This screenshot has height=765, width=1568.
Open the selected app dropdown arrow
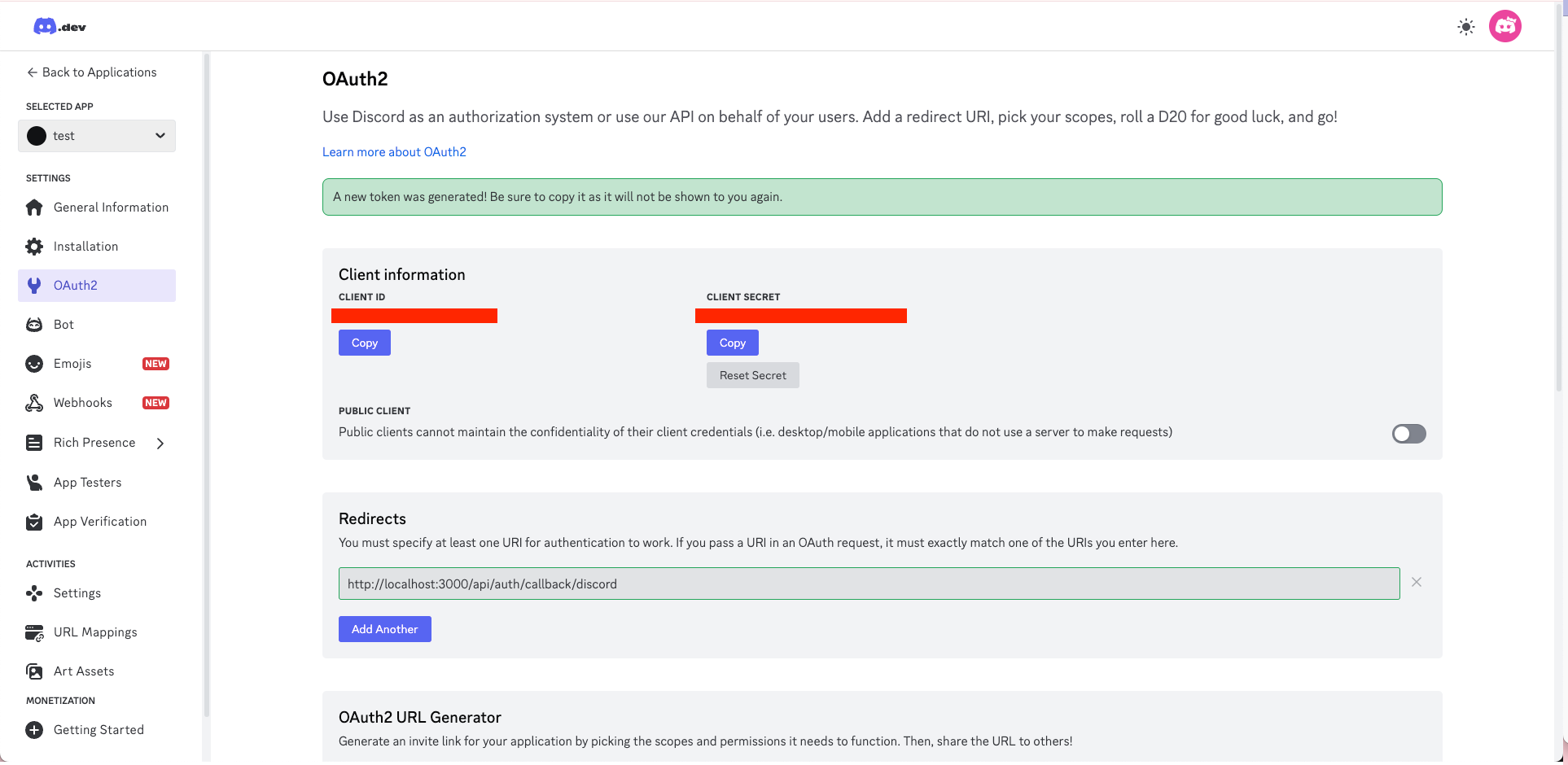click(160, 136)
